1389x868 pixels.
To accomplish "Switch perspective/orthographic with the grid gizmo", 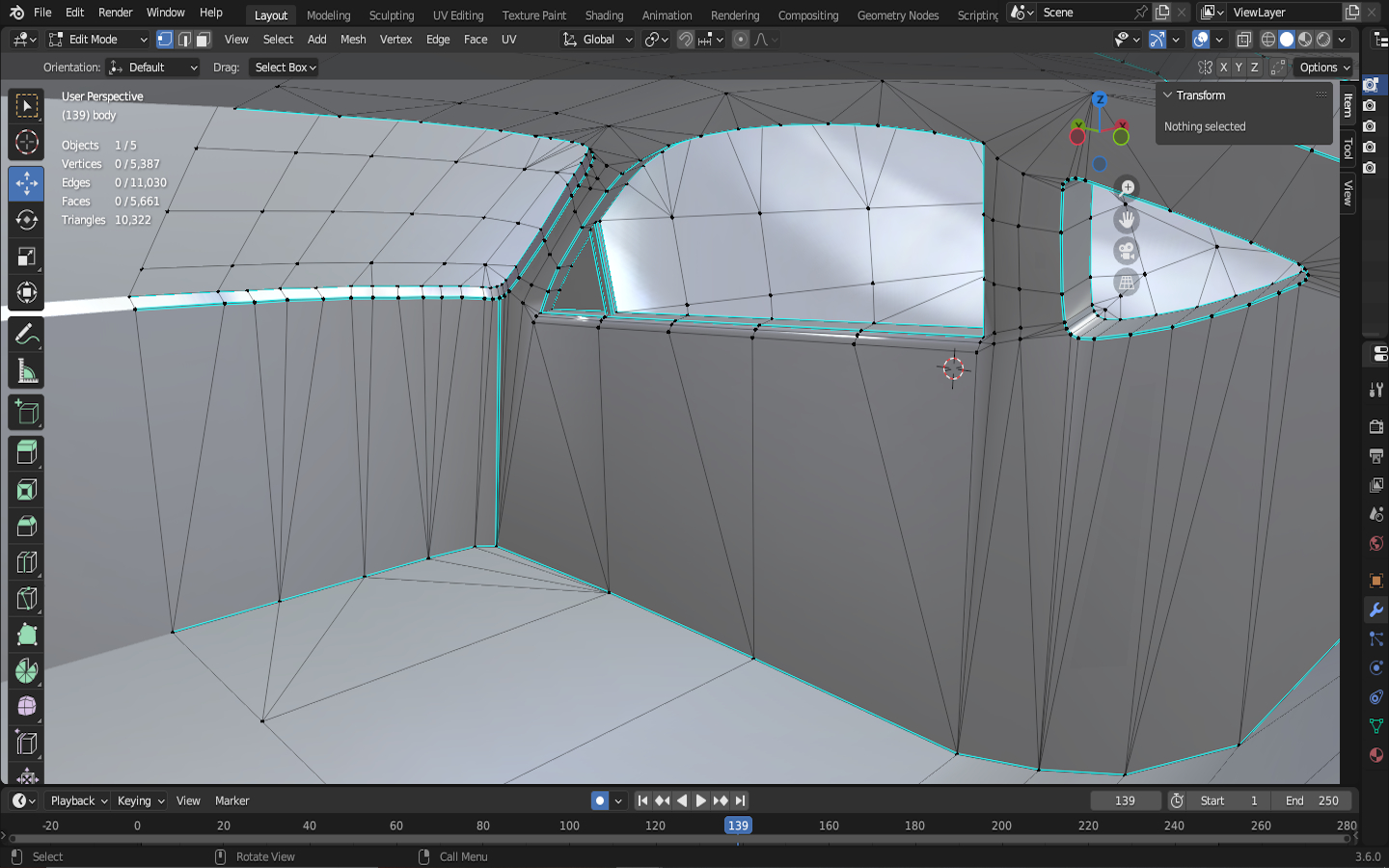I will (1127, 283).
